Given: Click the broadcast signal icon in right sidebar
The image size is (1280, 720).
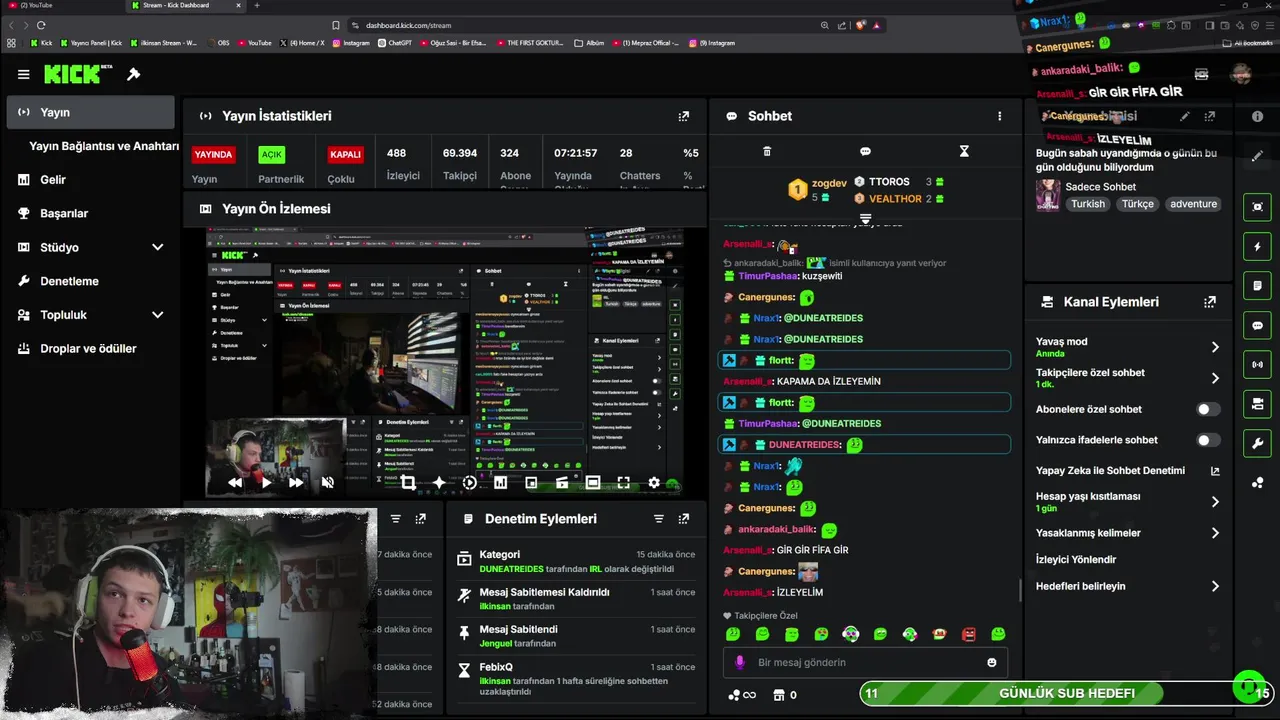Looking at the screenshot, I should click(1257, 365).
